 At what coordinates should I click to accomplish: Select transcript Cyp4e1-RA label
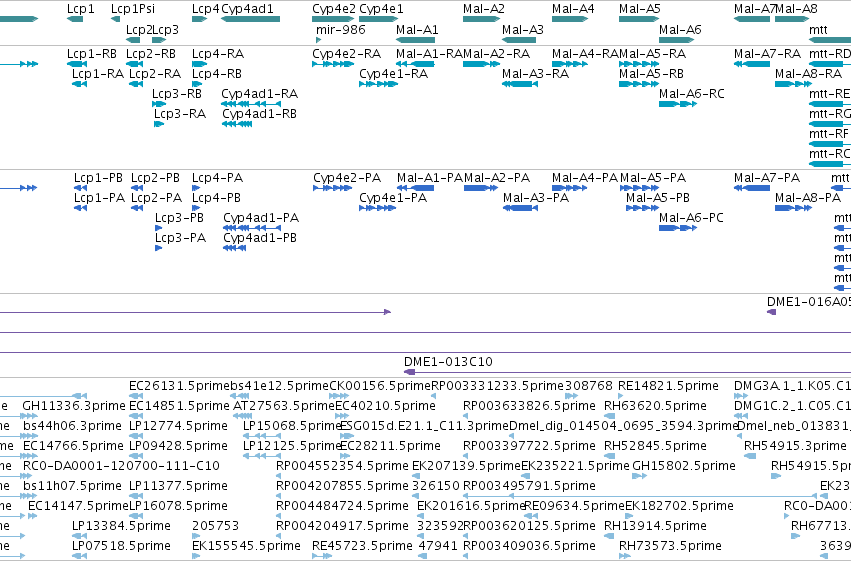393,74
